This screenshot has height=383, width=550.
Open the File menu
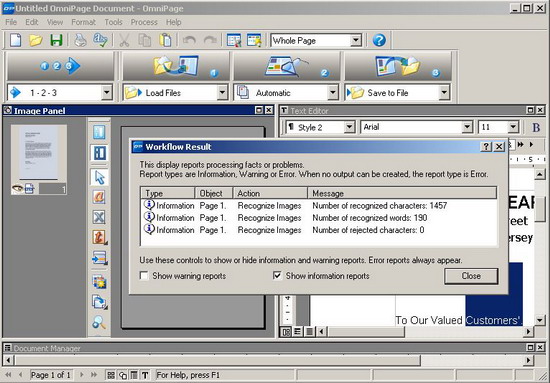pyautogui.click(x=11, y=22)
